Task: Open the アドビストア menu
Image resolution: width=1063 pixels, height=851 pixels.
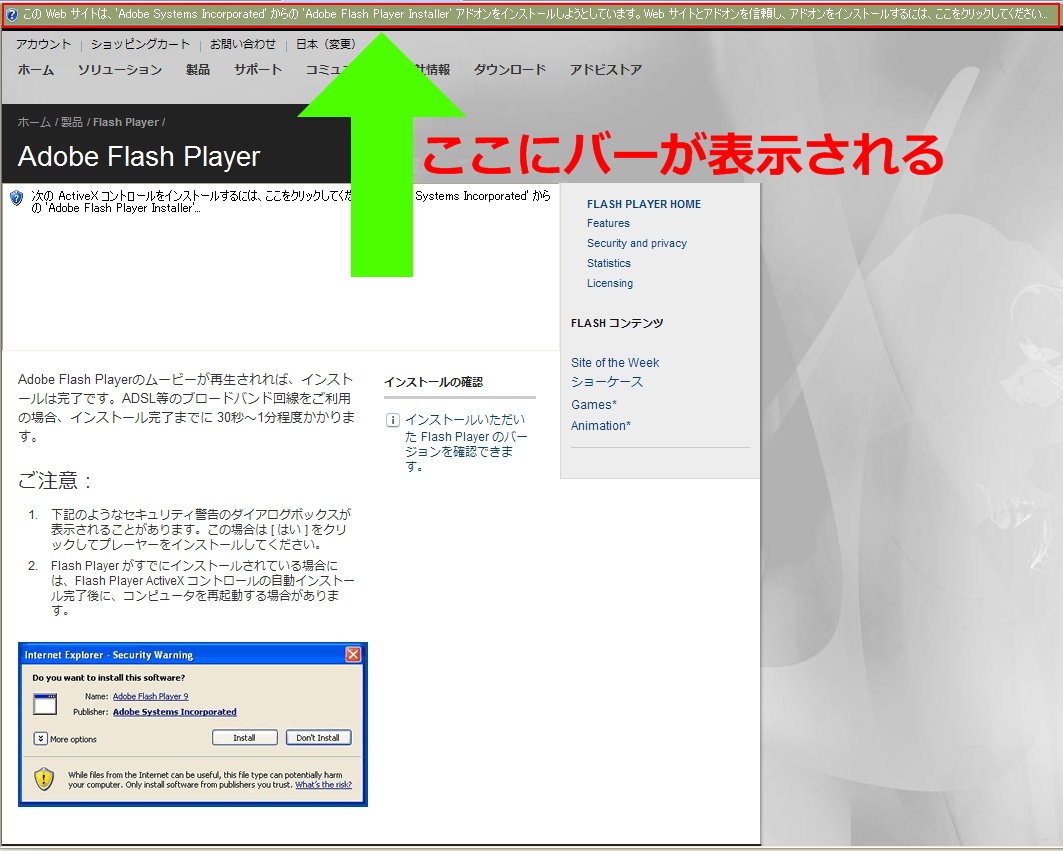Action: [606, 69]
